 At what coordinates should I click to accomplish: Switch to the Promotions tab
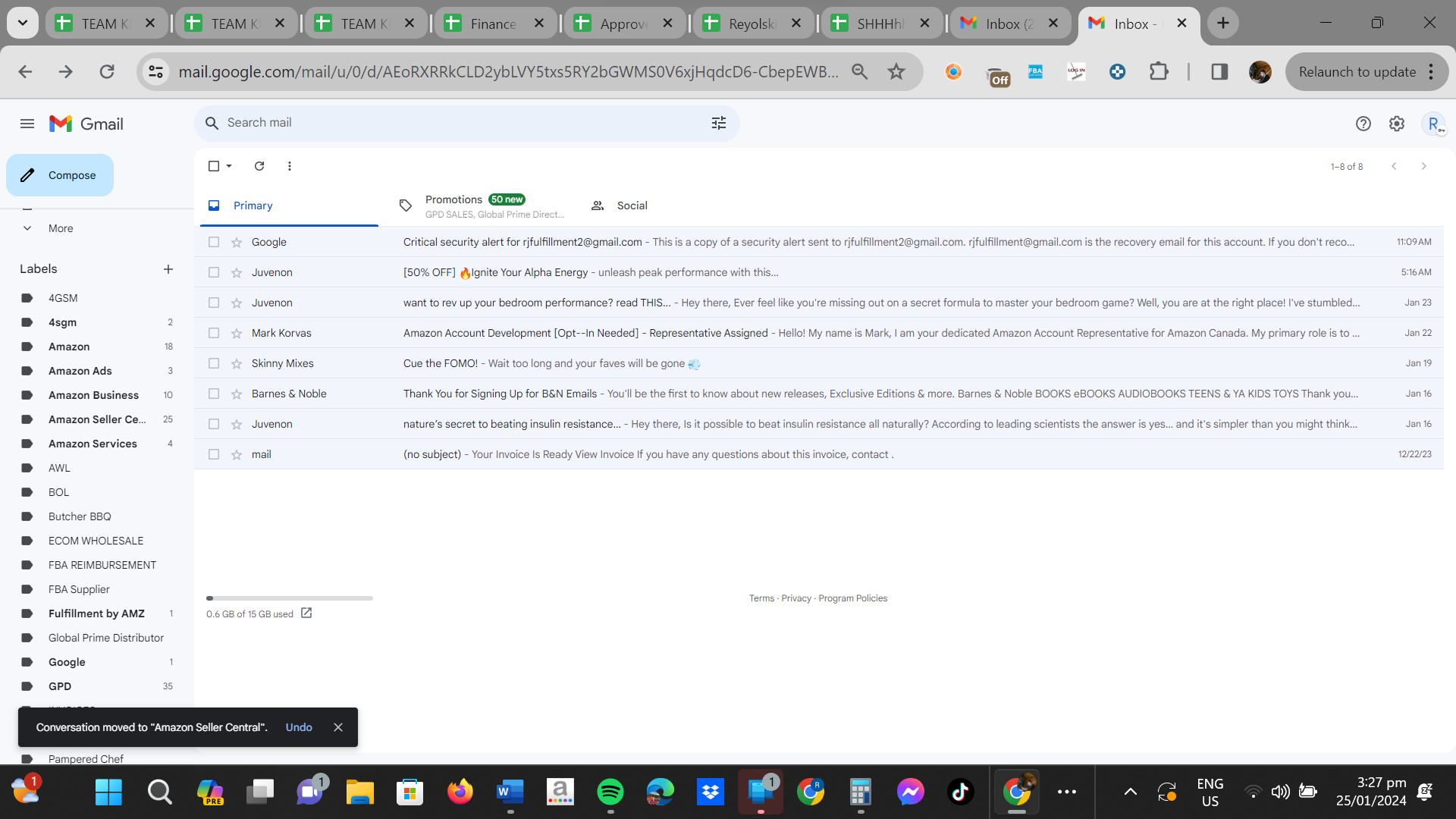pyautogui.click(x=481, y=206)
